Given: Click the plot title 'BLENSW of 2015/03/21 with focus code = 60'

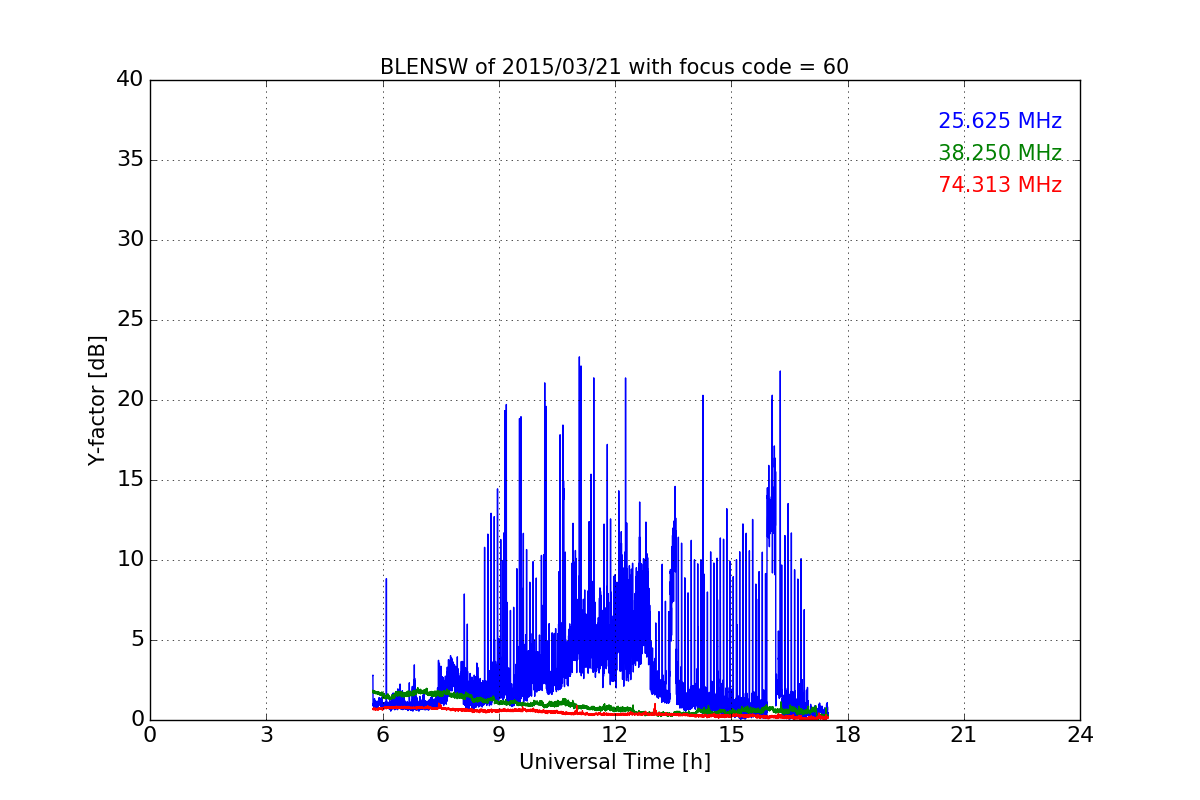Looking at the screenshot, I should tap(614, 67).
